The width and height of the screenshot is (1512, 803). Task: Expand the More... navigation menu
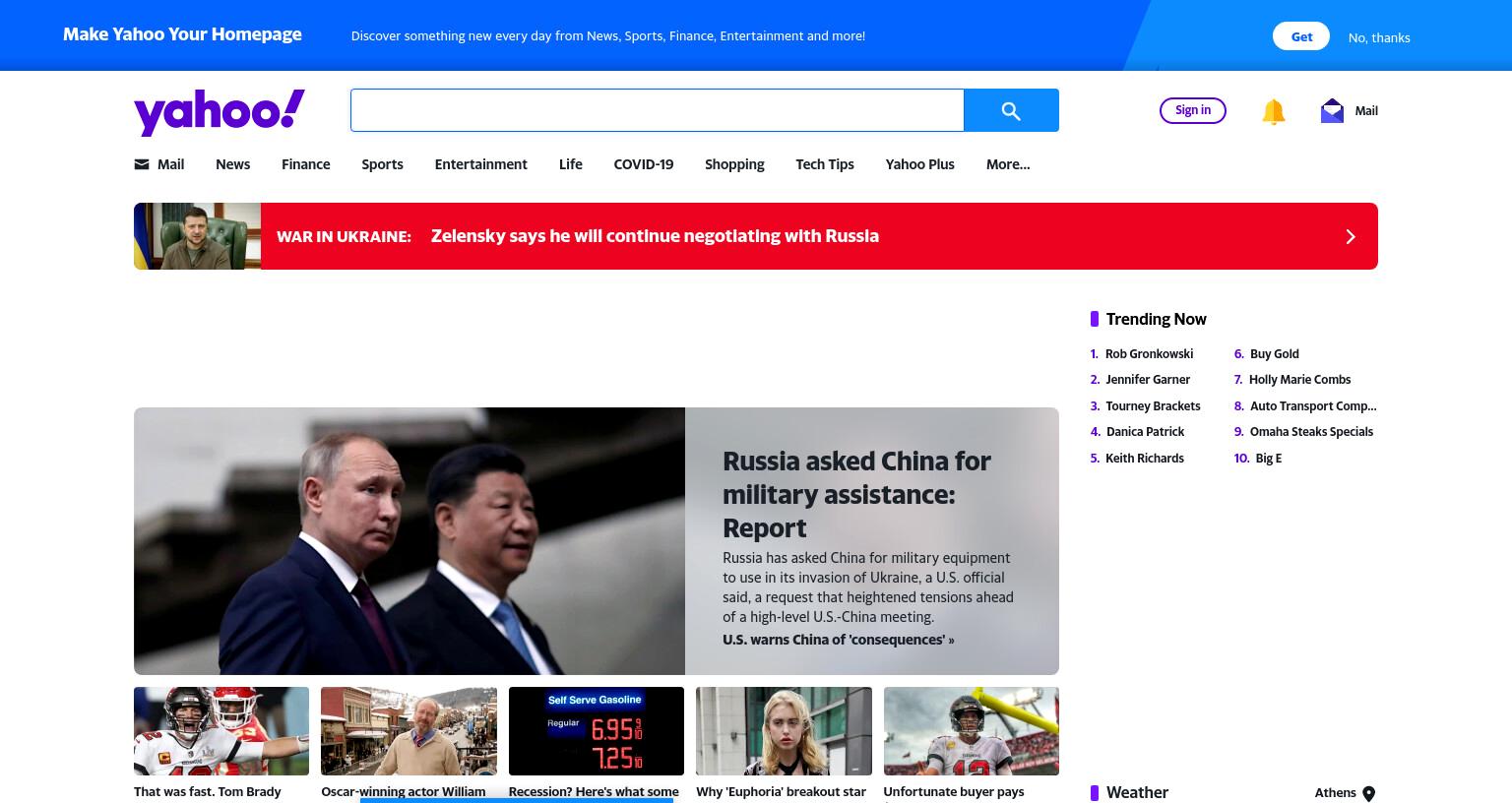1008,164
